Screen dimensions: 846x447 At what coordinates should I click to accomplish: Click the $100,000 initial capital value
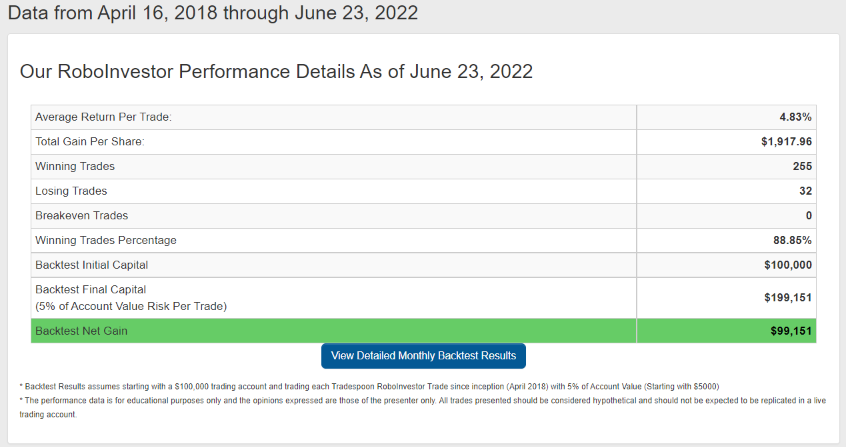(788, 265)
